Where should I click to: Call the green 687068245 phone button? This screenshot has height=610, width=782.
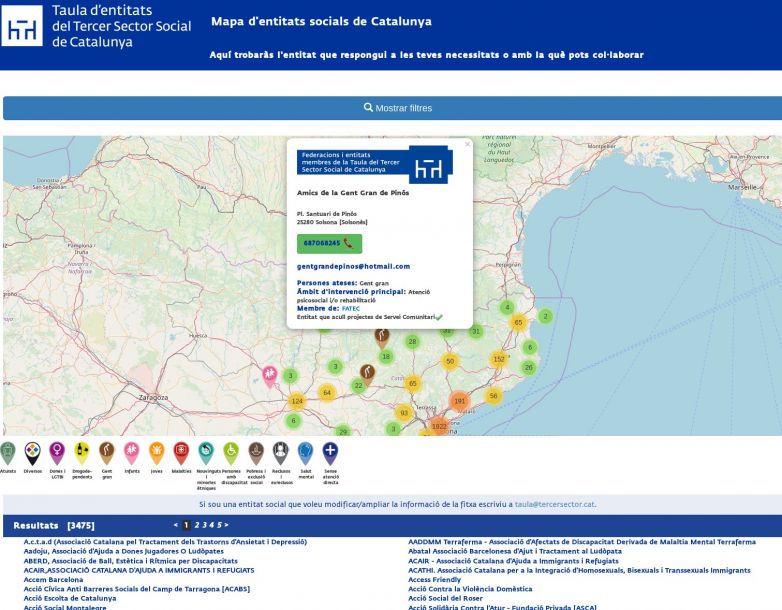[329, 243]
